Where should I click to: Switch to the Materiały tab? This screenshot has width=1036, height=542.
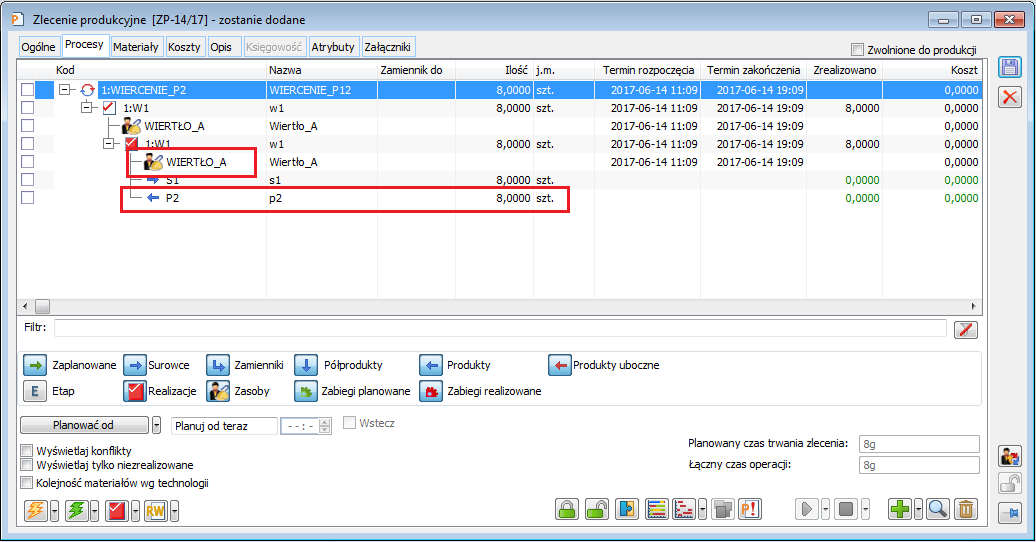pyautogui.click(x=135, y=47)
